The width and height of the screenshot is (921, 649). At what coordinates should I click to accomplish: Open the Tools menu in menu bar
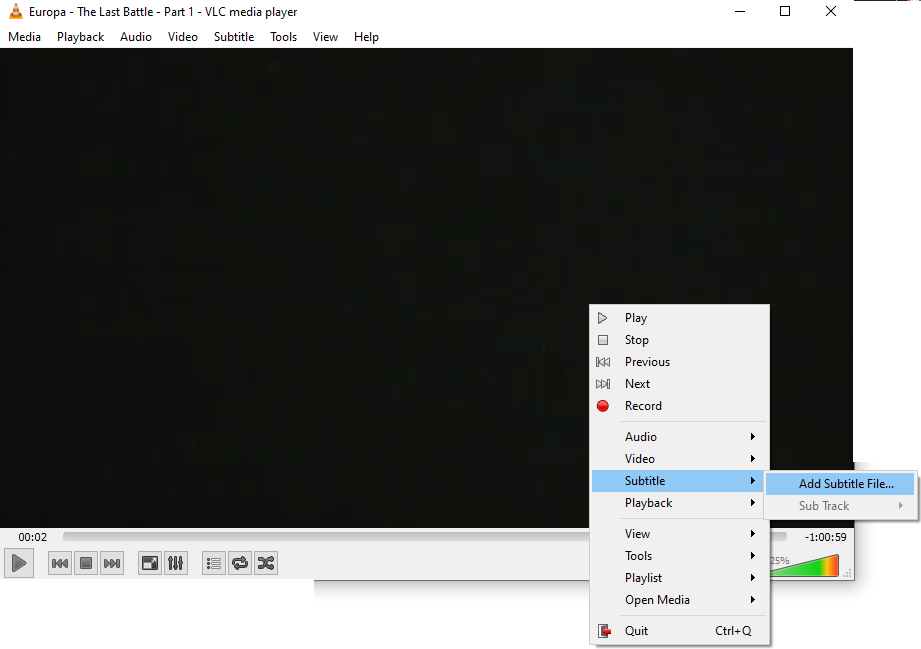click(283, 37)
